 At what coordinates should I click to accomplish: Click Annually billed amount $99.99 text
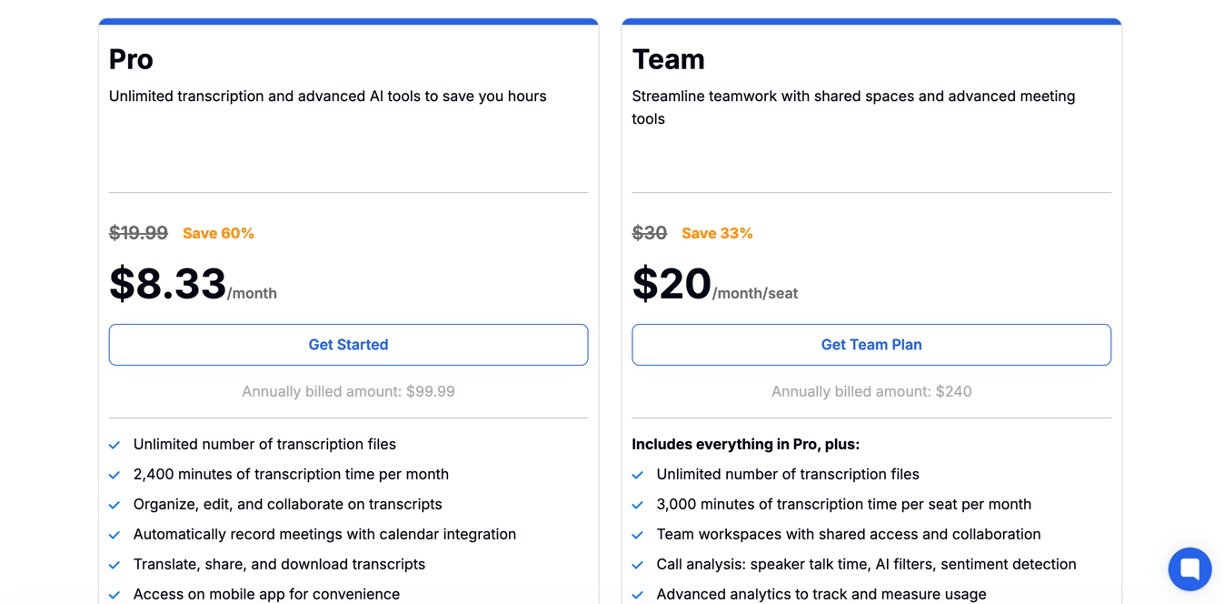click(348, 392)
